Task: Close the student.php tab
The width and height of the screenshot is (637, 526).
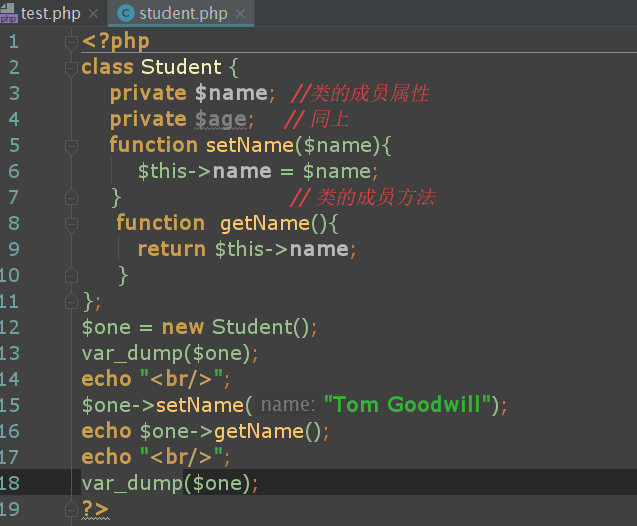Action: [240, 14]
